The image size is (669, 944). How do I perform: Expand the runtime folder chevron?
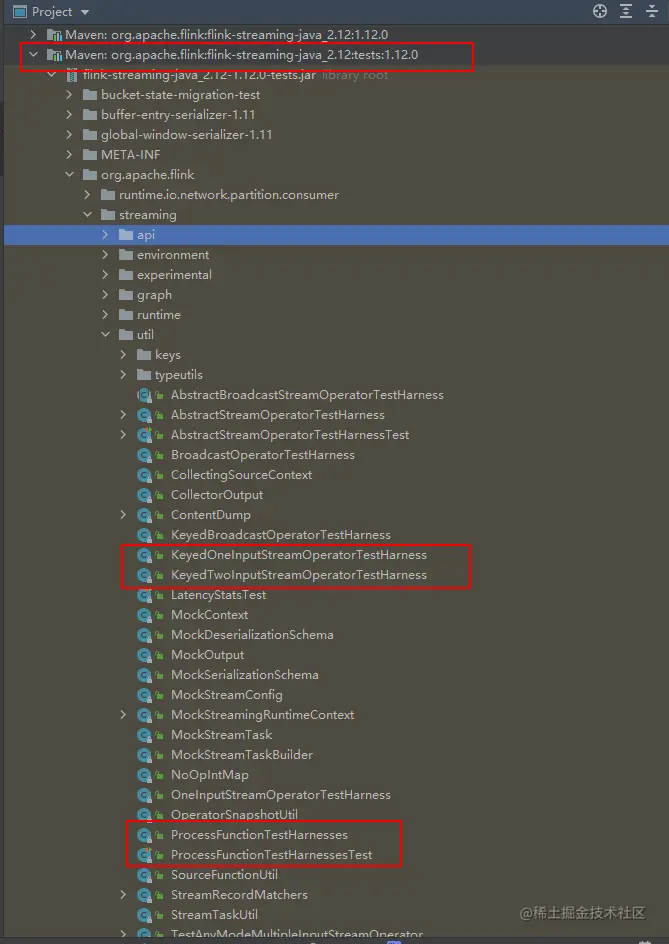click(105, 314)
